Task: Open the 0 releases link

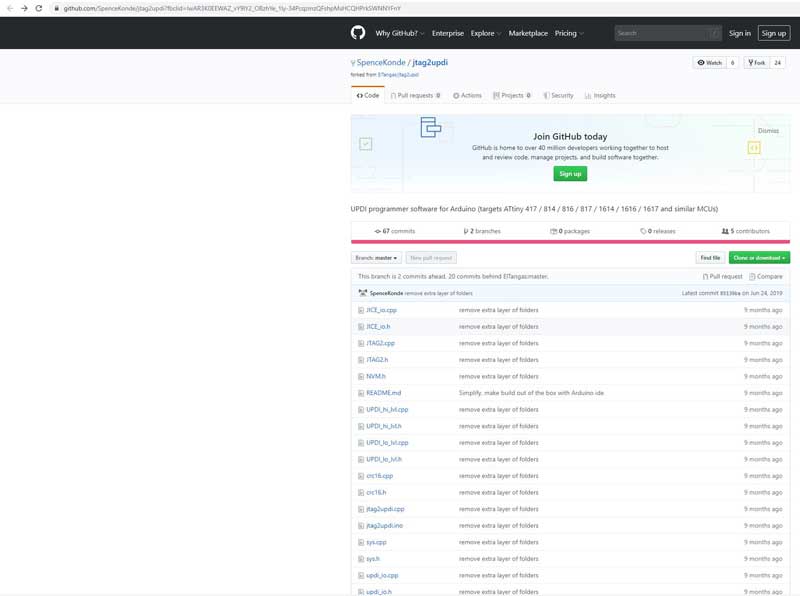Action: point(658,231)
